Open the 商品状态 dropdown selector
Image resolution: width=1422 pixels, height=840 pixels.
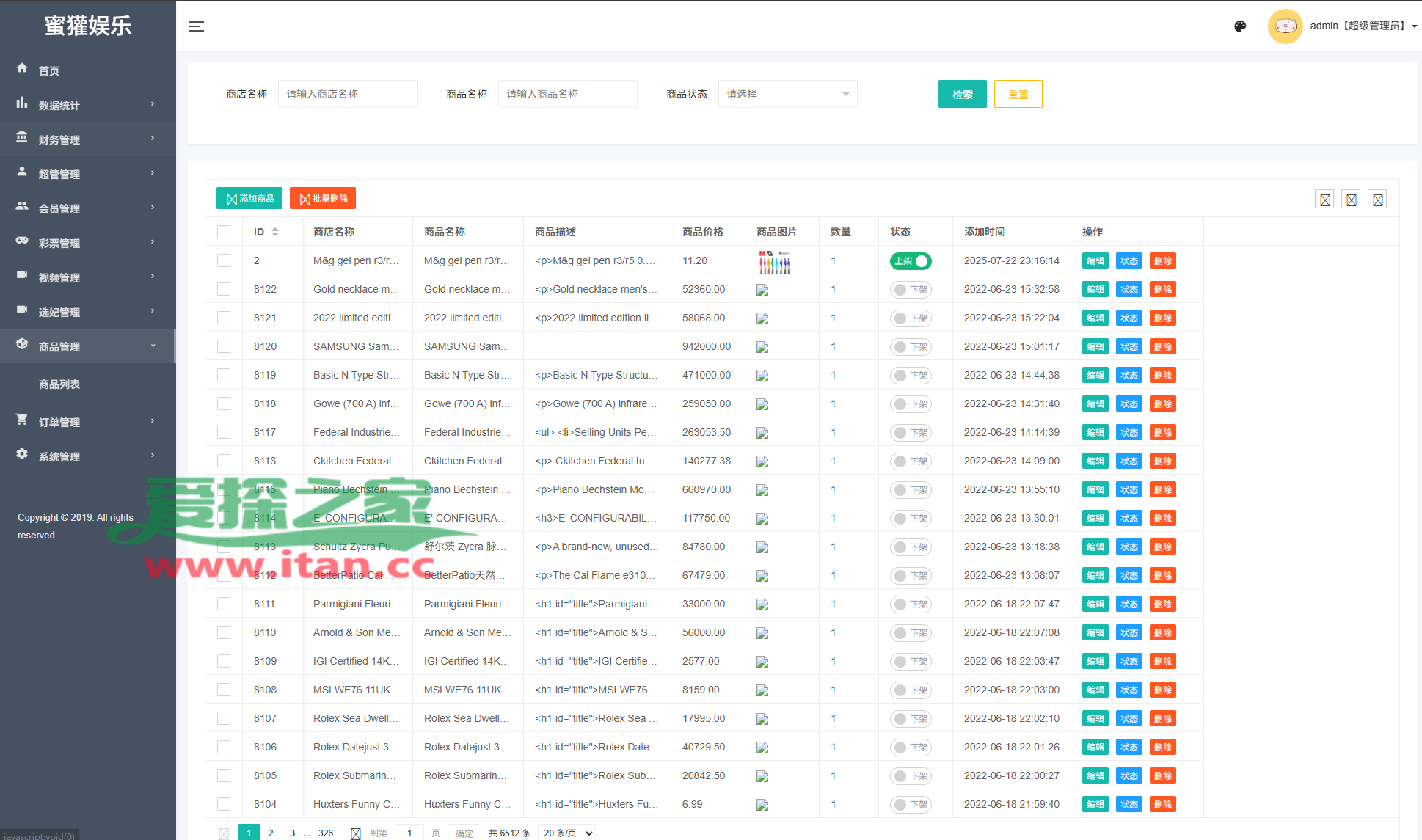(x=787, y=94)
